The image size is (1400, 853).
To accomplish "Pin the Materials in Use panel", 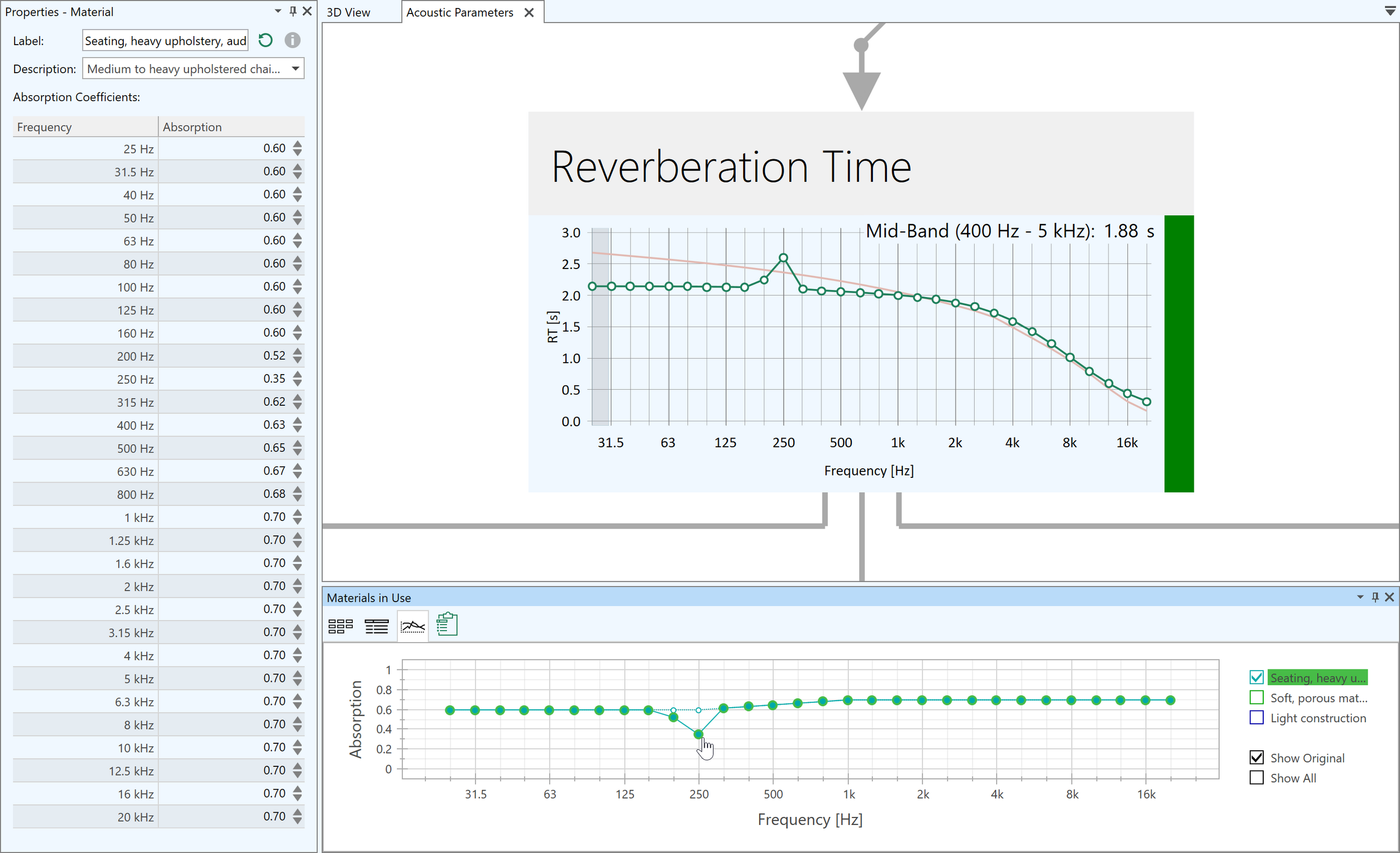I will click(1375, 597).
